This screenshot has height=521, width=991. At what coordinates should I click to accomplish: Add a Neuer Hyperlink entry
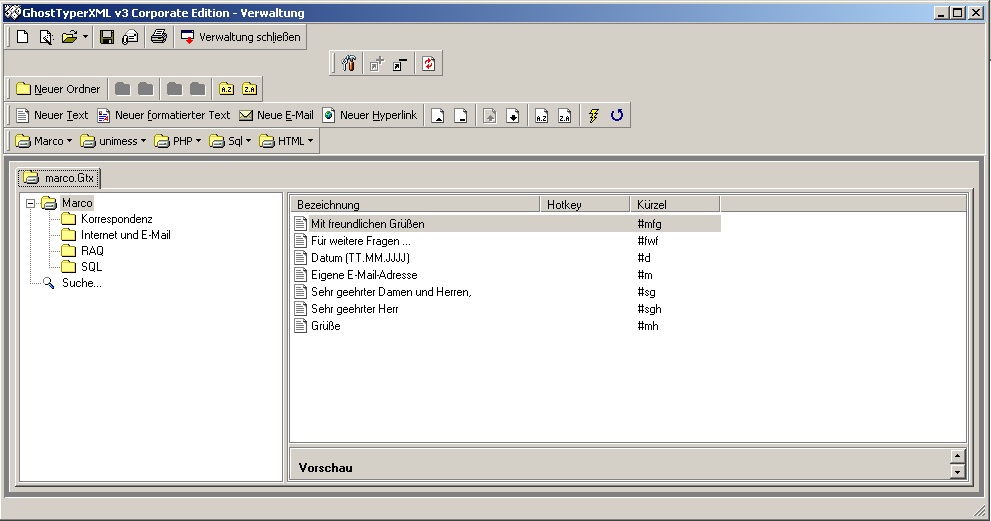[x=370, y=115]
